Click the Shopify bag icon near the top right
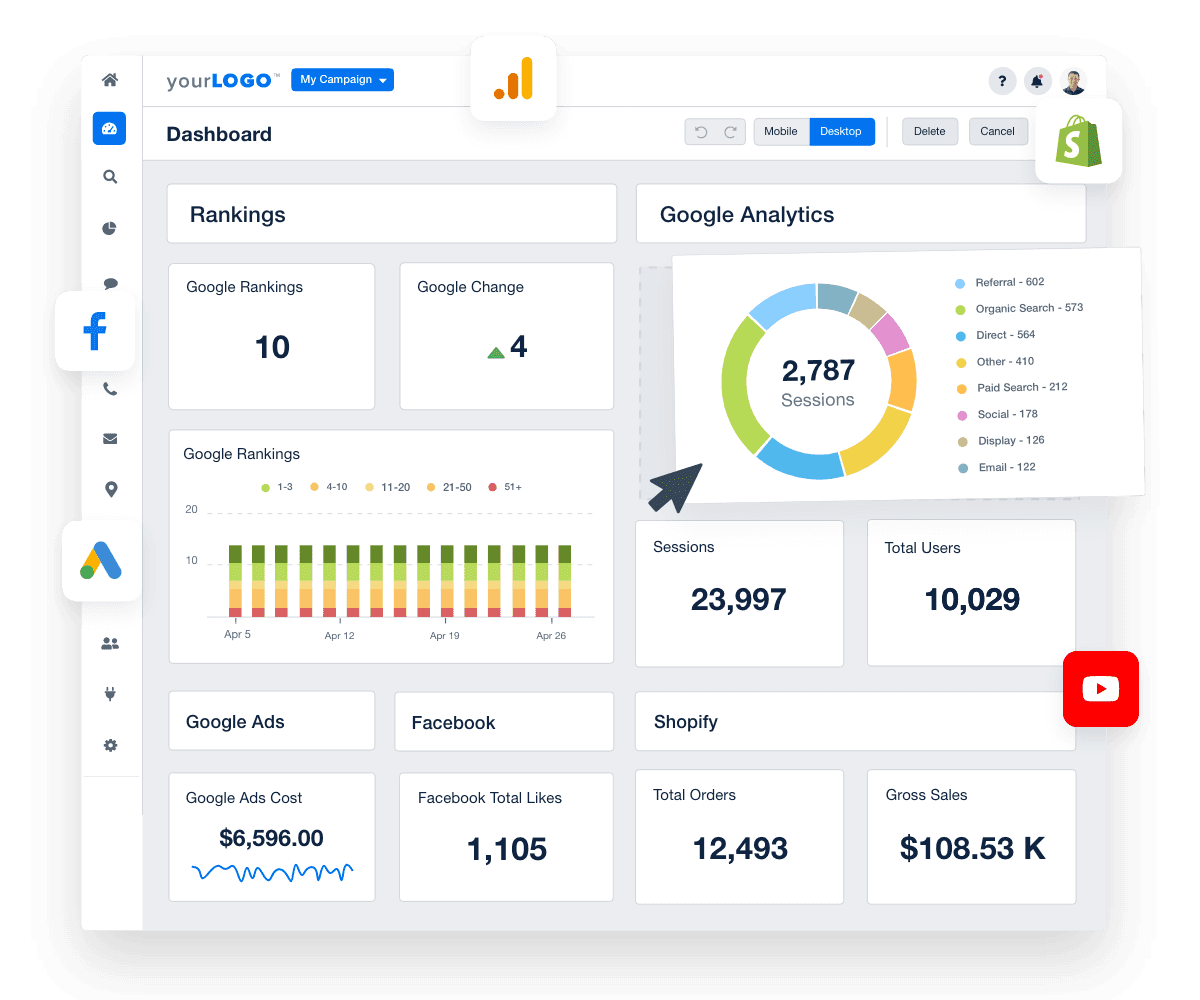The image size is (1200, 1000). [x=1079, y=140]
